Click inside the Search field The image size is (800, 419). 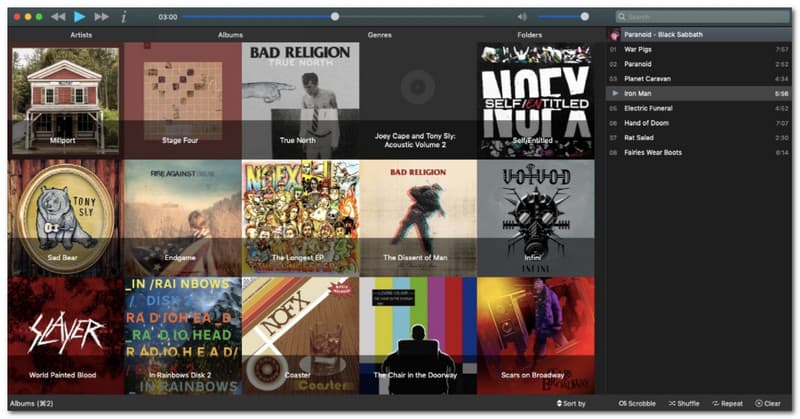[x=703, y=17]
